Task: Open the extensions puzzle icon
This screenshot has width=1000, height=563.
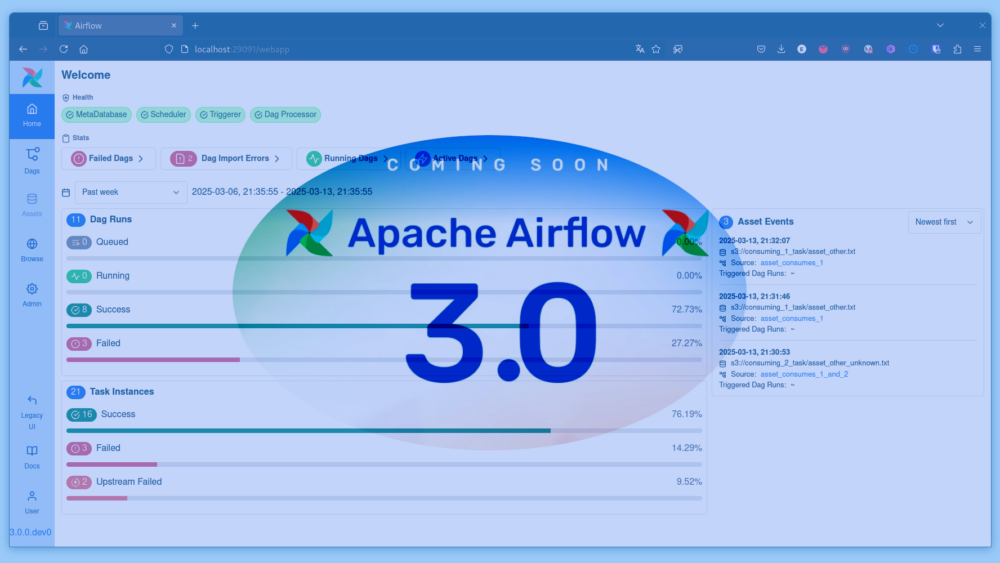Action: click(957, 49)
